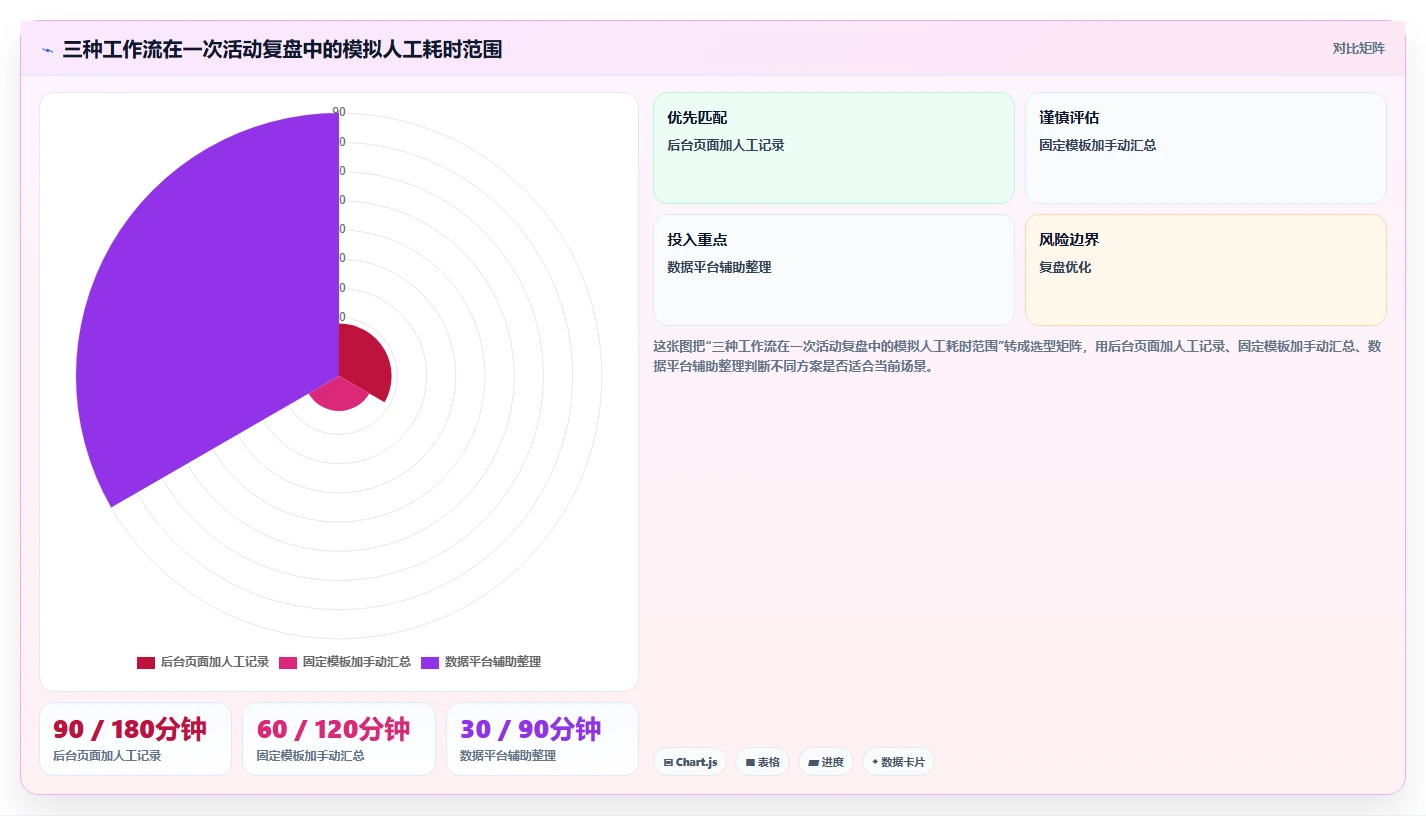Click the Chart.js tag icon
The width and height of the screenshot is (1426, 816).
[x=668, y=762]
